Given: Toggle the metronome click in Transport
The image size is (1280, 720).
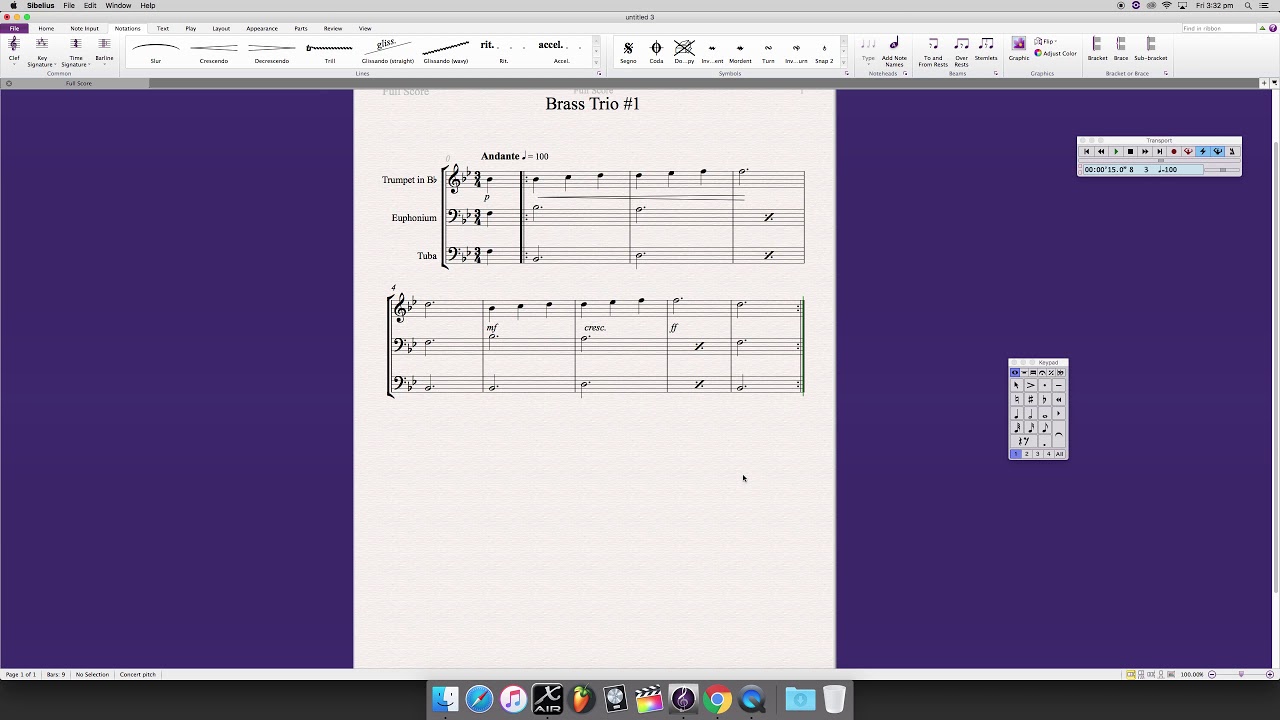Looking at the screenshot, I should (x=1231, y=152).
